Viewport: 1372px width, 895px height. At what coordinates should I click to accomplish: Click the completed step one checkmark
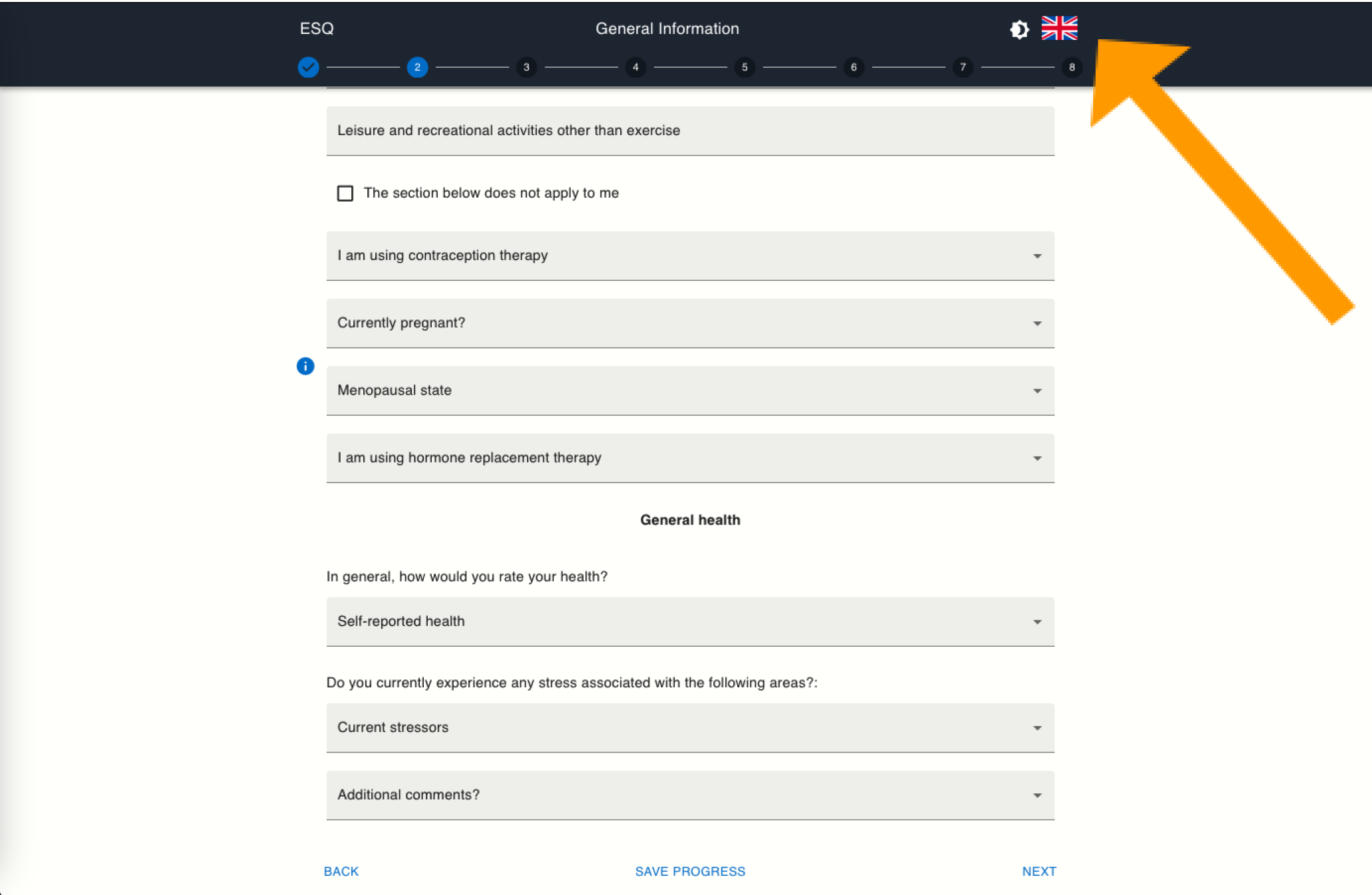point(308,67)
